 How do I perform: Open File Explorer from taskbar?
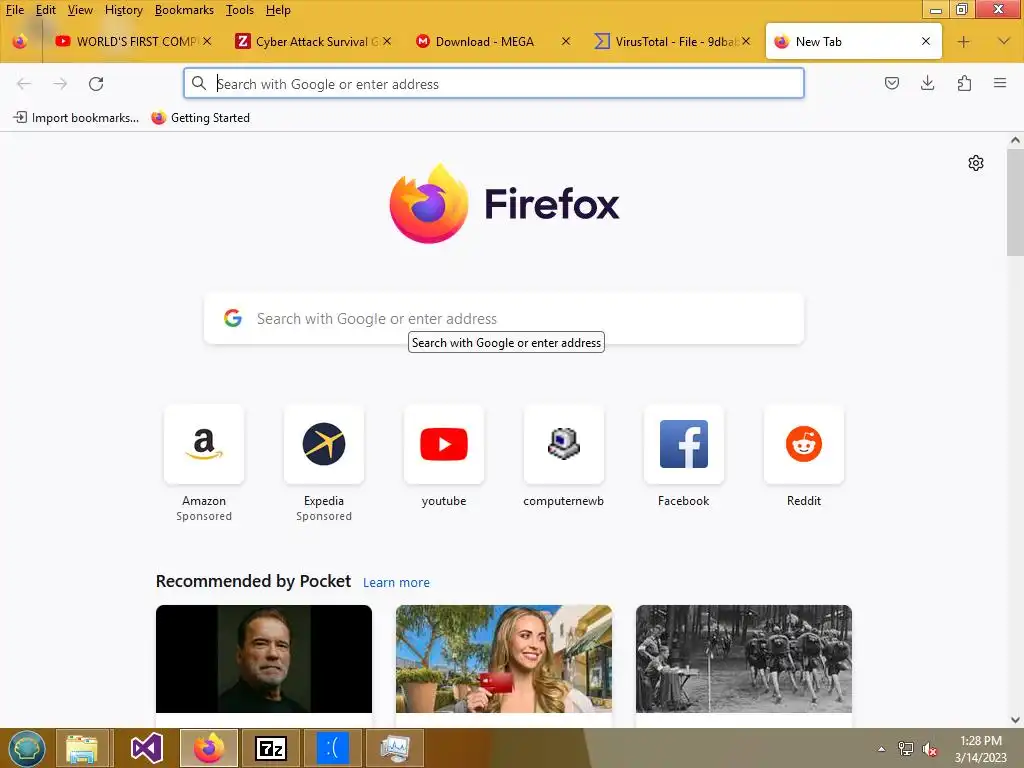[82, 748]
